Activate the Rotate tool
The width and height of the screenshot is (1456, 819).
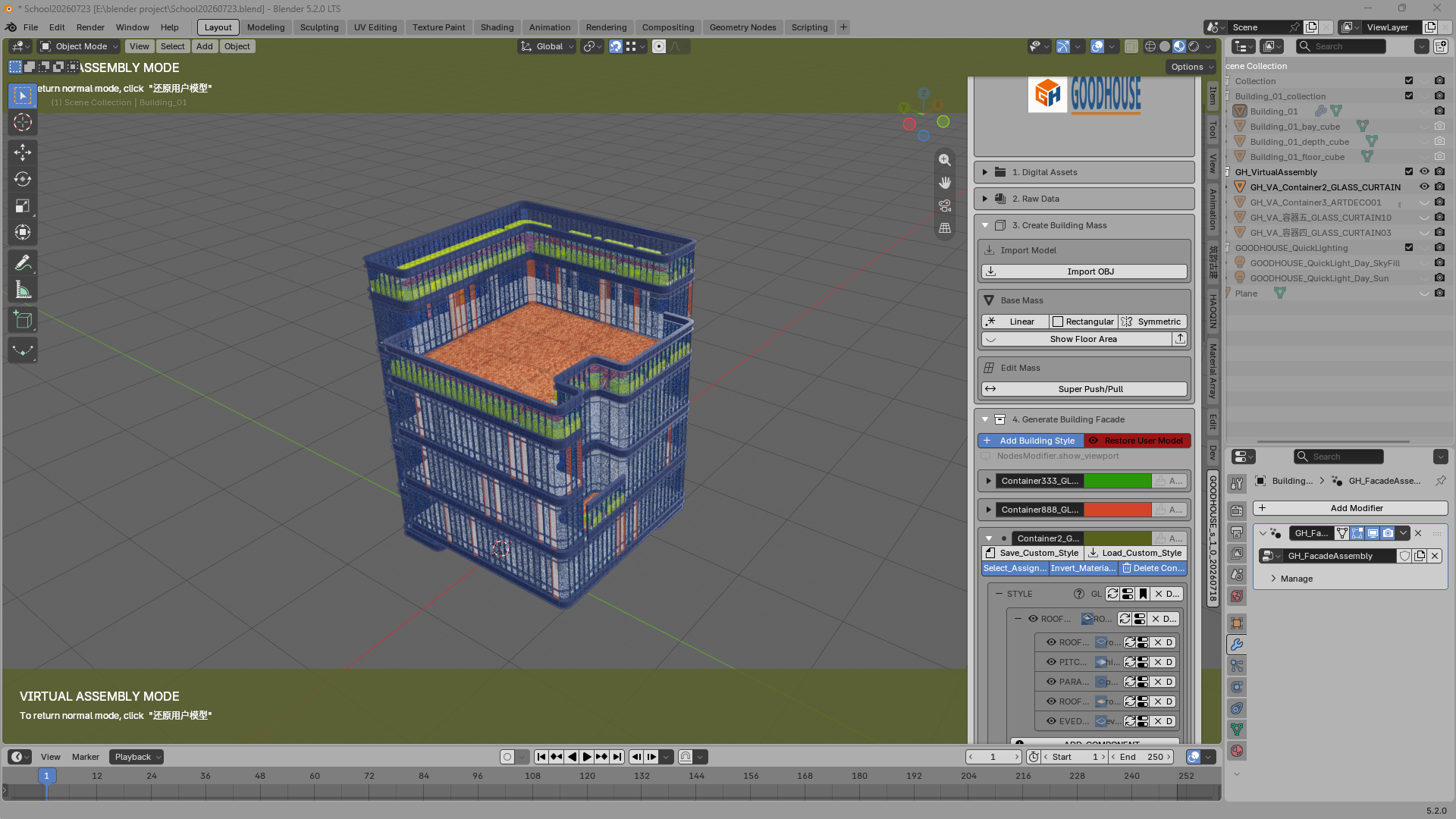tap(23, 179)
